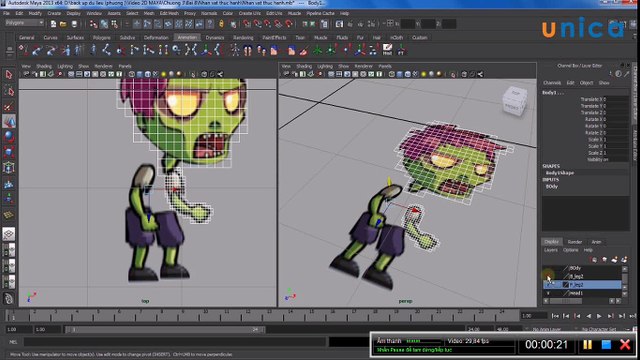Viewport: 640px width, 360px height.
Task: Pause the screen recorder with yellow button
Action: (x=587, y=345)
